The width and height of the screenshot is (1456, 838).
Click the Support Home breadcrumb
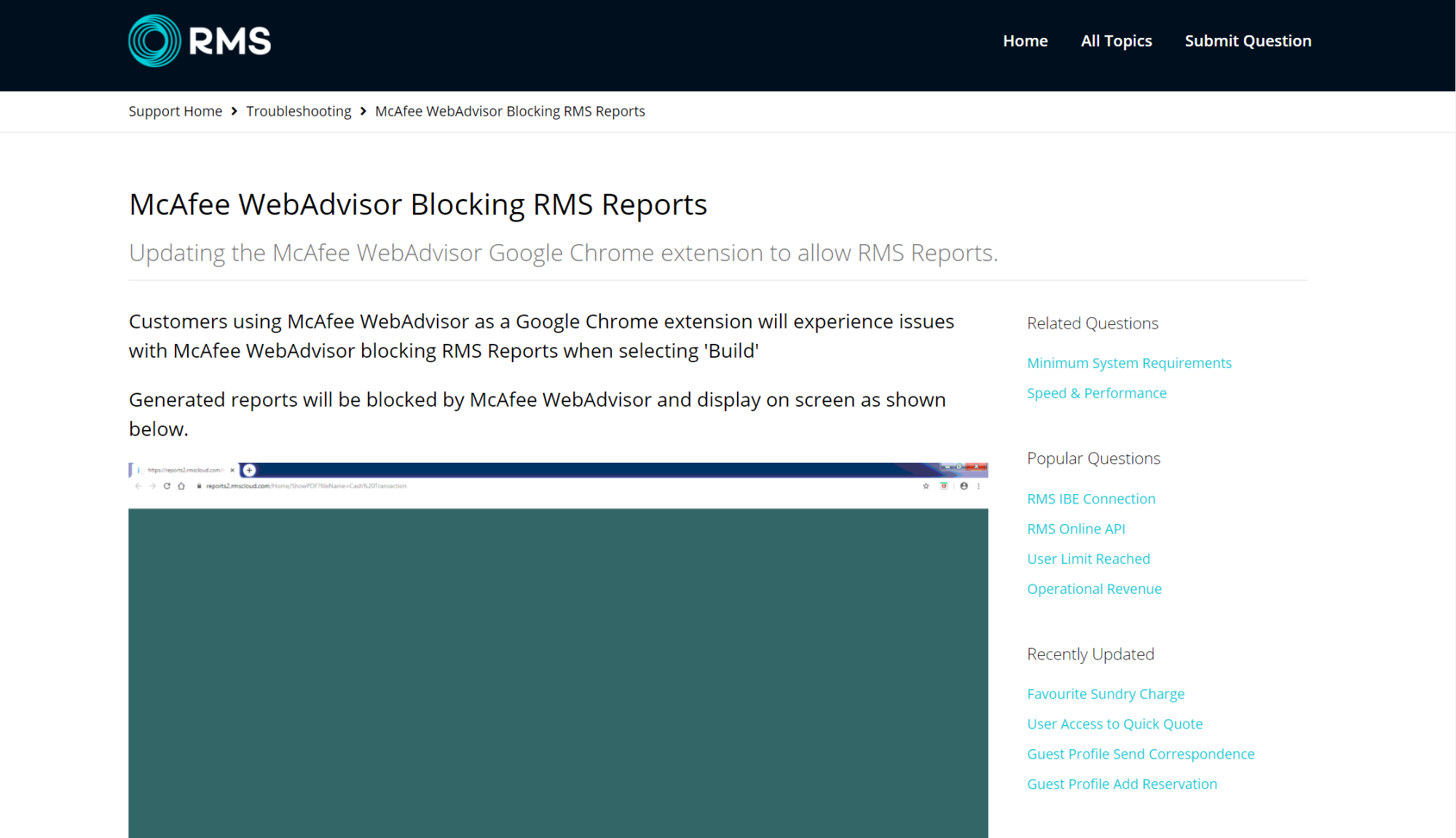coord(176,111)
